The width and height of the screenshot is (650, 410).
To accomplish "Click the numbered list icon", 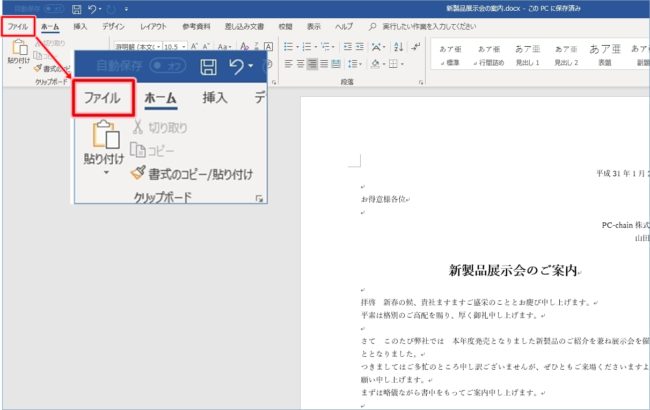I will pos(307,46).
